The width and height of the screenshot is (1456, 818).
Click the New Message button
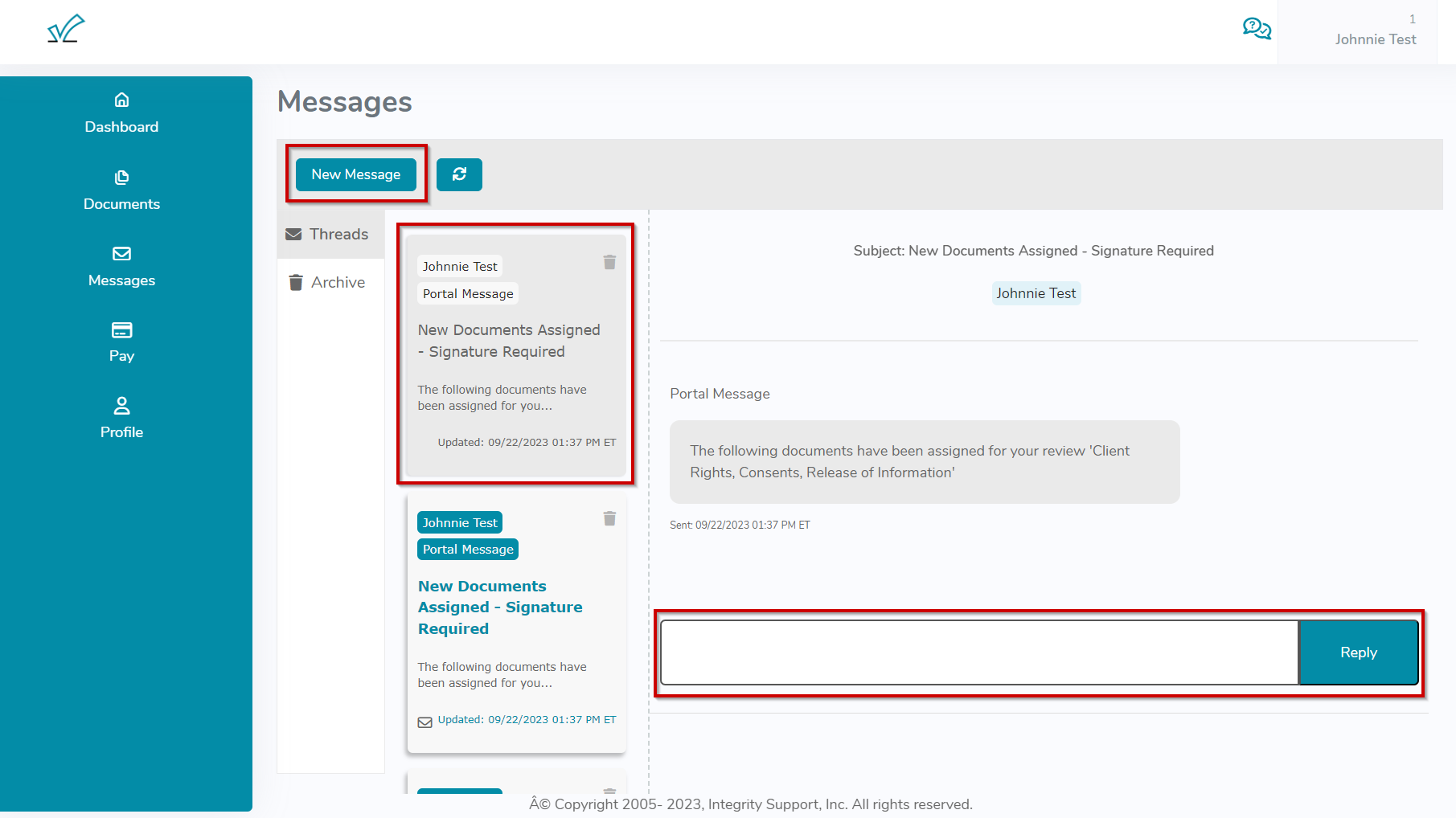point(355,174)
